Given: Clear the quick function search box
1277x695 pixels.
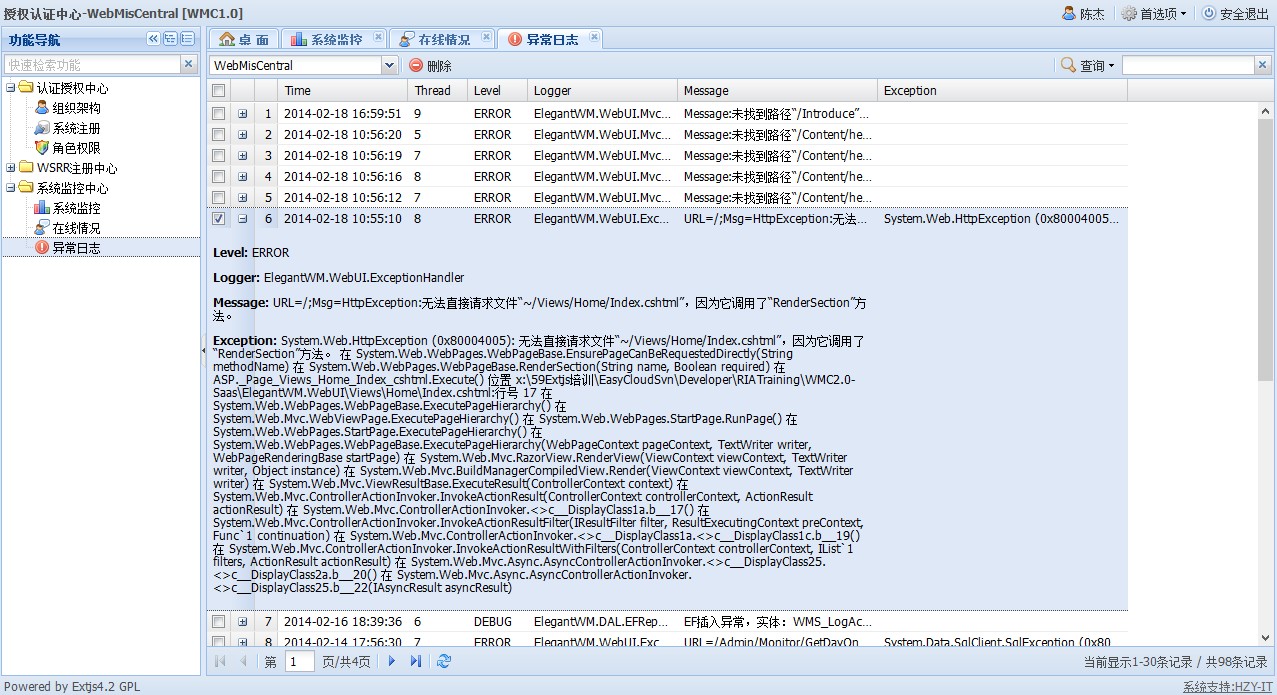Looking at the screenshot, I should (x=188, y=64).
